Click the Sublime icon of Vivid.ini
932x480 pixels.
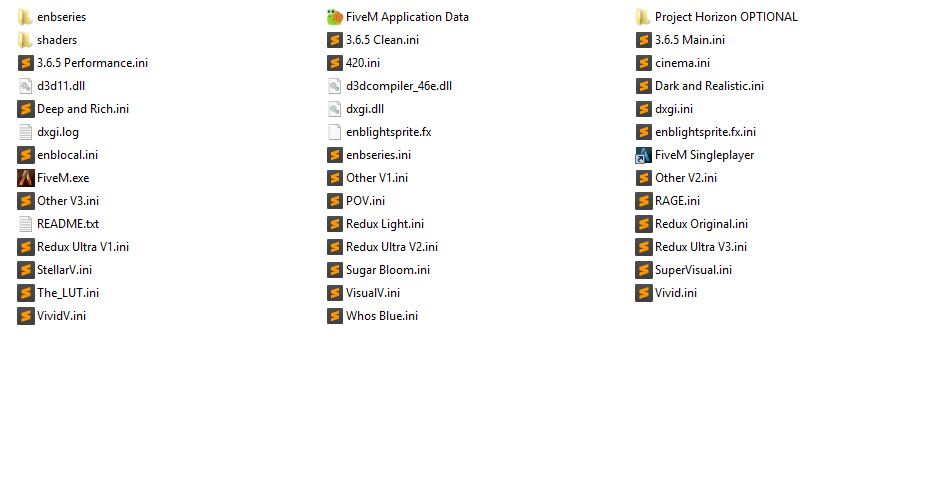tap(644, 293)
